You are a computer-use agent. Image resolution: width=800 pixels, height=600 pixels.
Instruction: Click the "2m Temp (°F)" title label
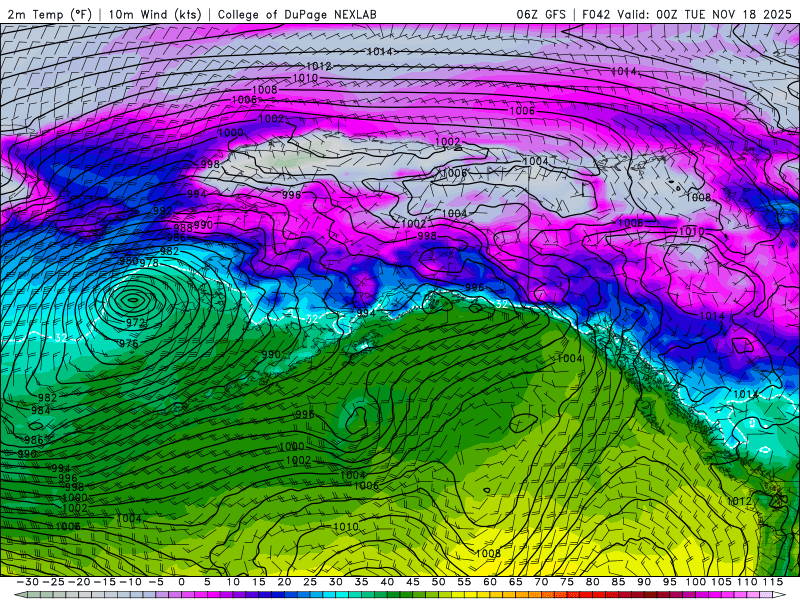[x=50, y=15]
